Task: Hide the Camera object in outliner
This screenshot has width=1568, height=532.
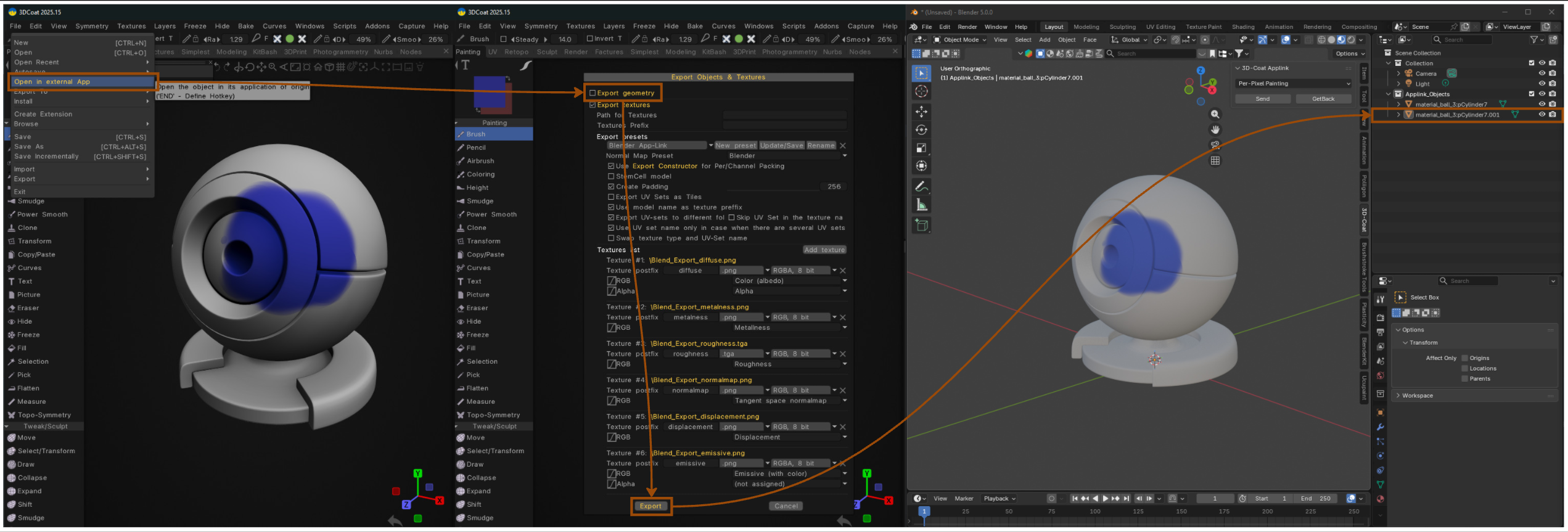Action: (1541, 73)
